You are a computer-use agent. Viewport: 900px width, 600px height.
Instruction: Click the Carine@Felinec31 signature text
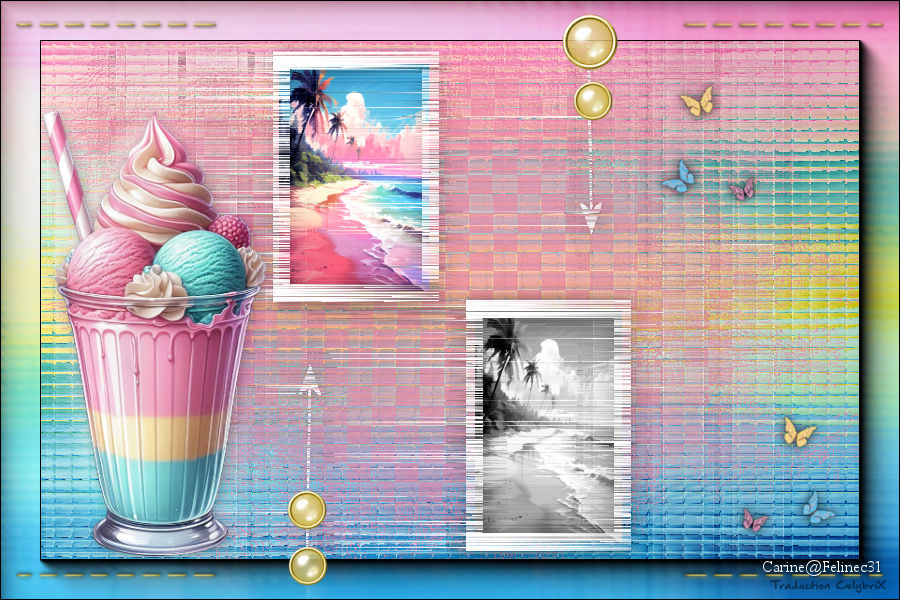[822, 567]
